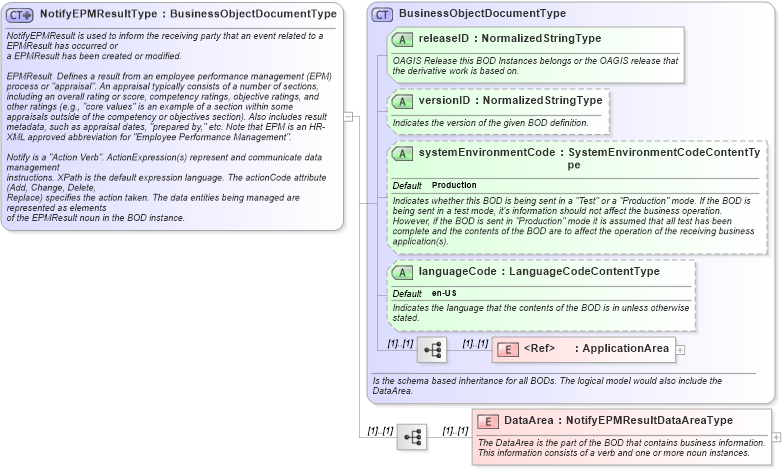This screenshot has width=782, height=469.
Task: Select systemEnvironmentCode attribute name
Action: tap(487, 152)
